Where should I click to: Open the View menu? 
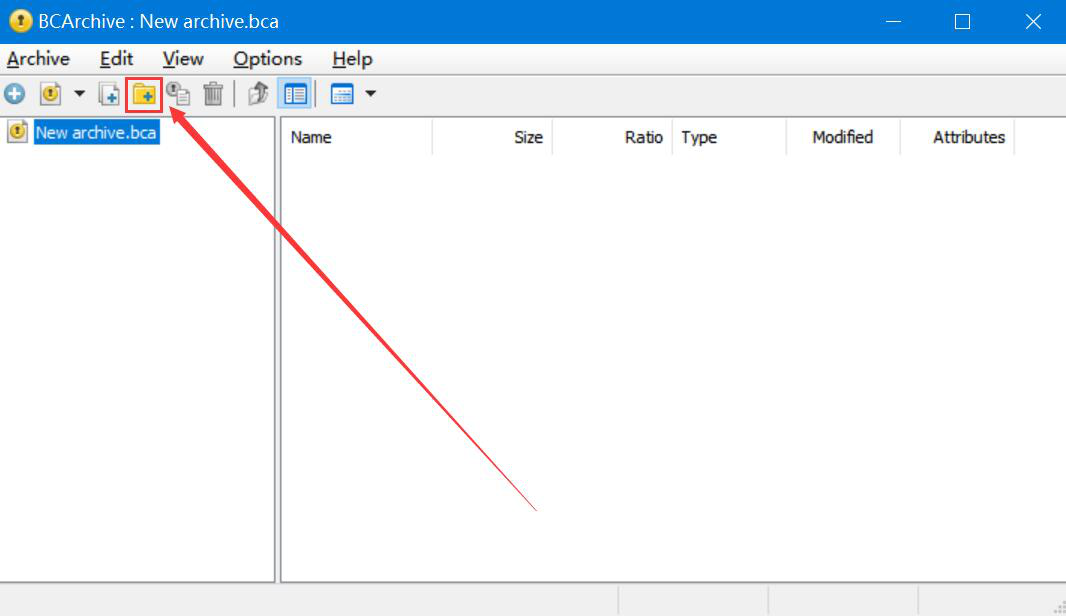[183, 59]
